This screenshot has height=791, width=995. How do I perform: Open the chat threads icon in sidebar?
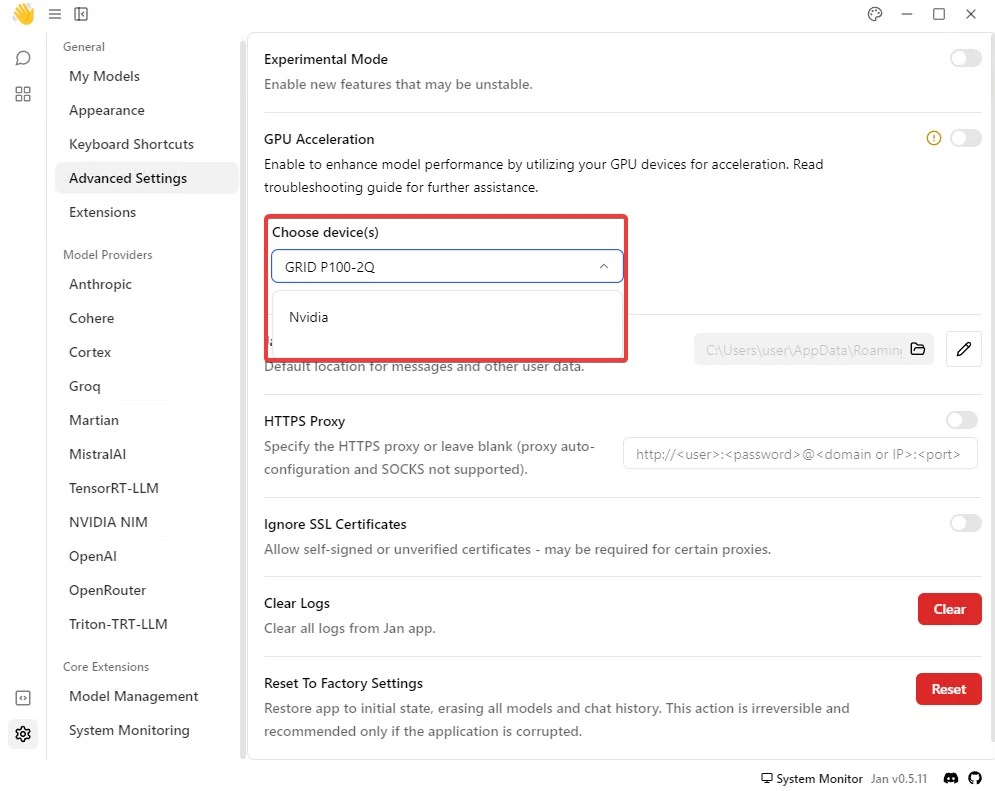tap(23, 59)
